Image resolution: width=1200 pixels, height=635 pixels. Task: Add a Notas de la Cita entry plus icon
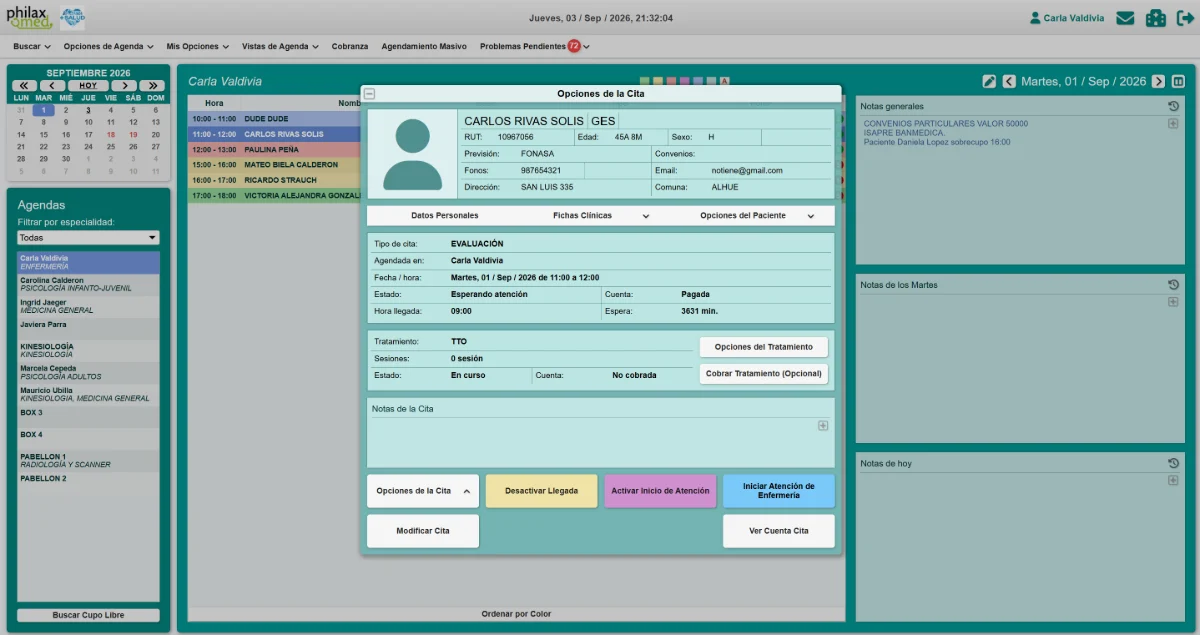coord(823,425)
